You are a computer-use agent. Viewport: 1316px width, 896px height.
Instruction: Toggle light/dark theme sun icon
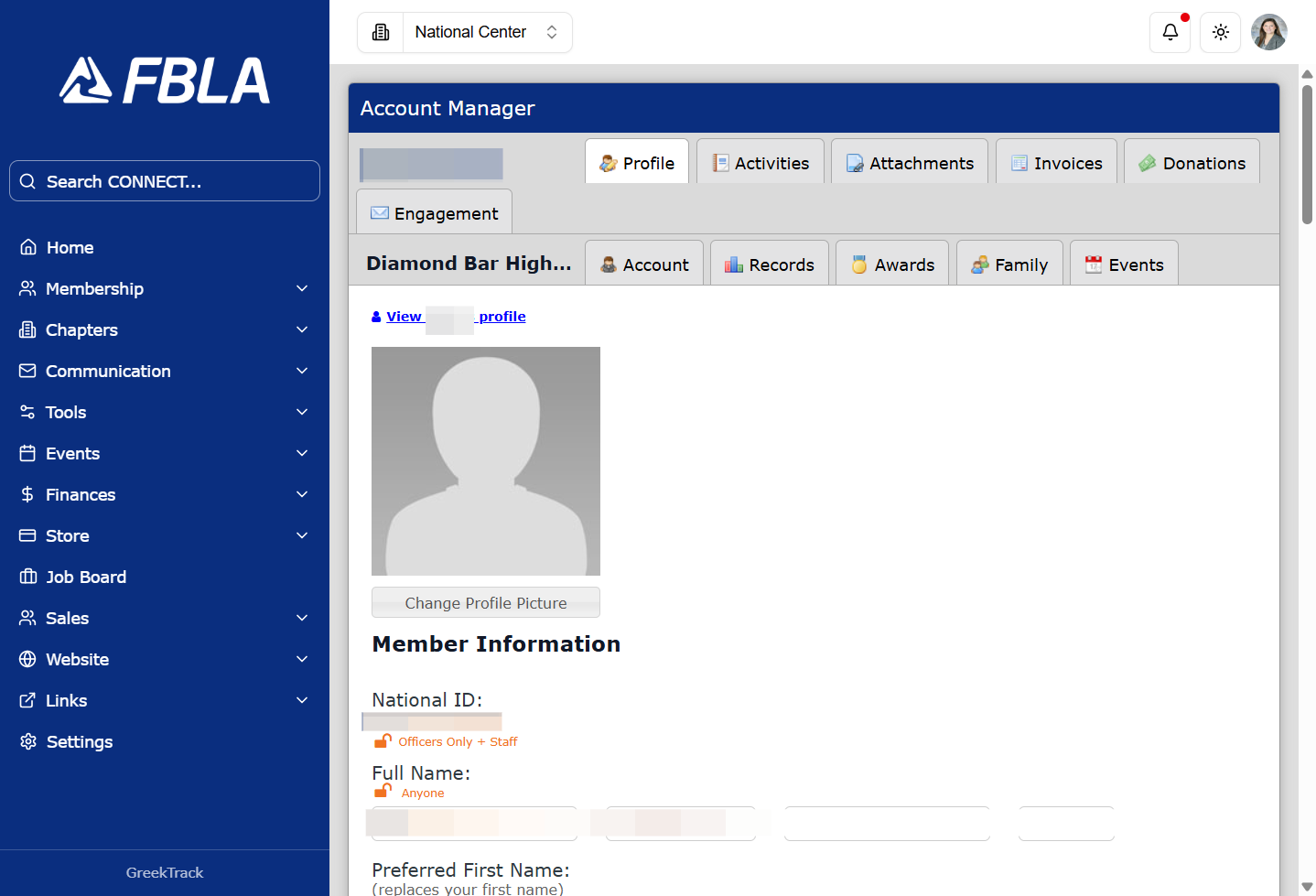pyautogui.click(x=1221, y=32)
